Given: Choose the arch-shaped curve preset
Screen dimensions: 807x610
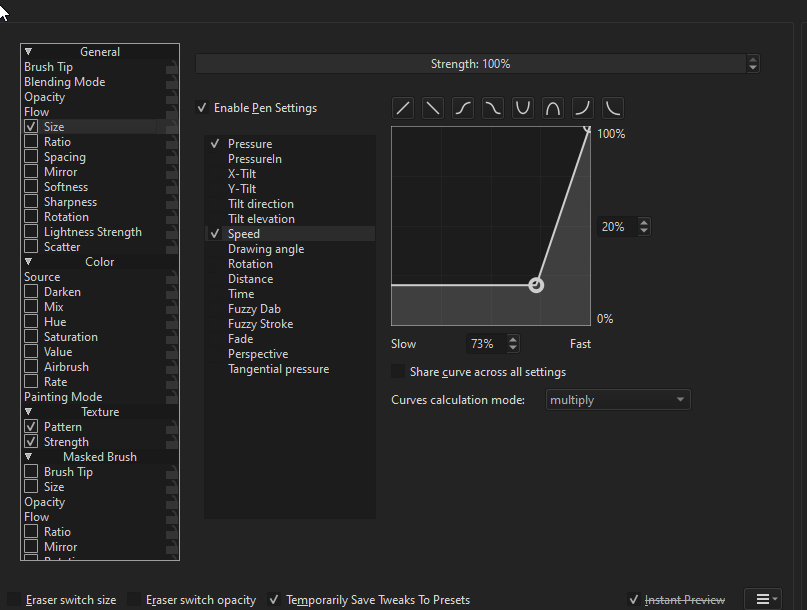Looking at the screenshot, I should 553,108.
